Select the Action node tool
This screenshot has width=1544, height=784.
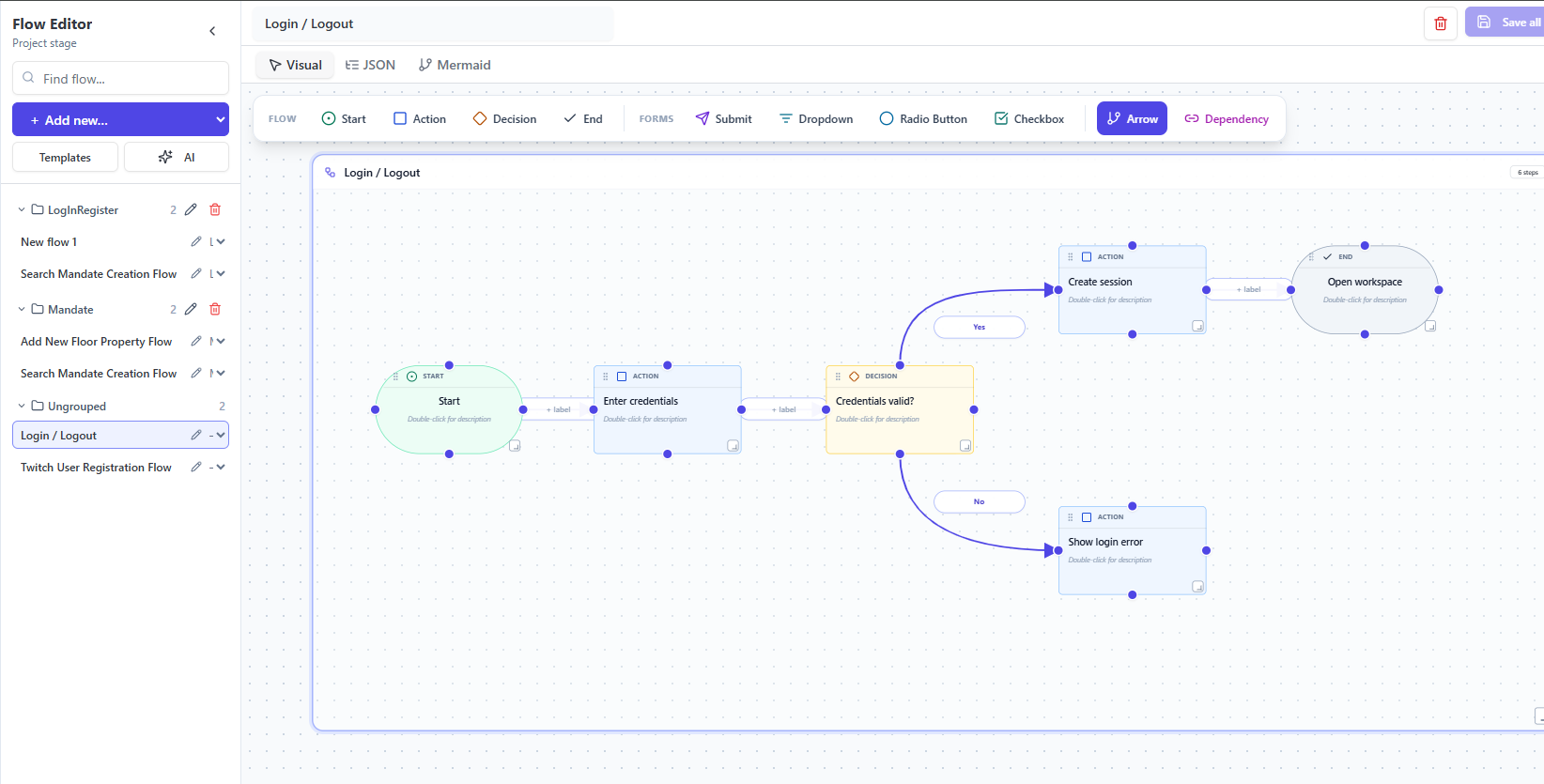tap(420, 119)
